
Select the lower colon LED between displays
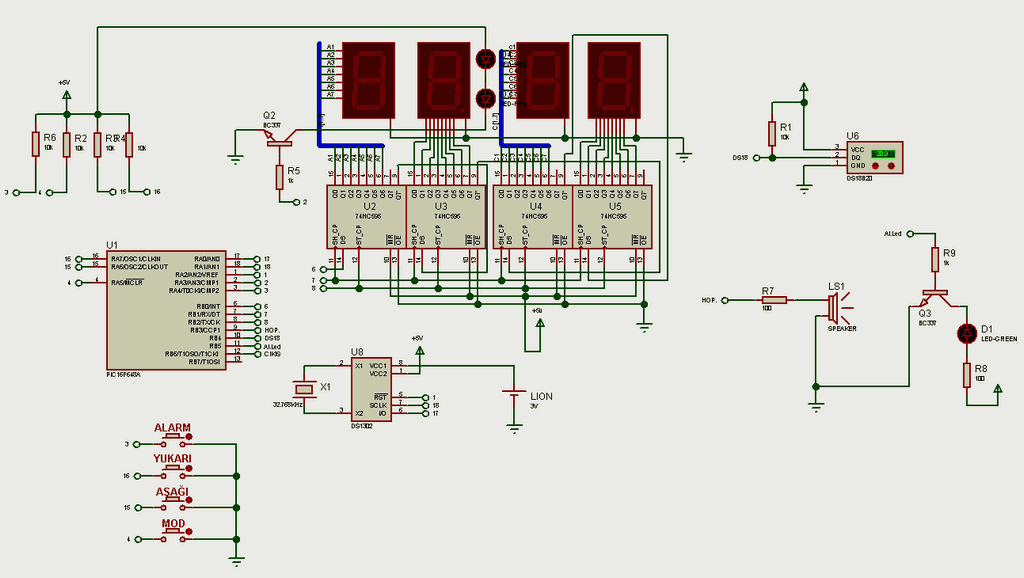pyautogui.click(x=486, y=99)
